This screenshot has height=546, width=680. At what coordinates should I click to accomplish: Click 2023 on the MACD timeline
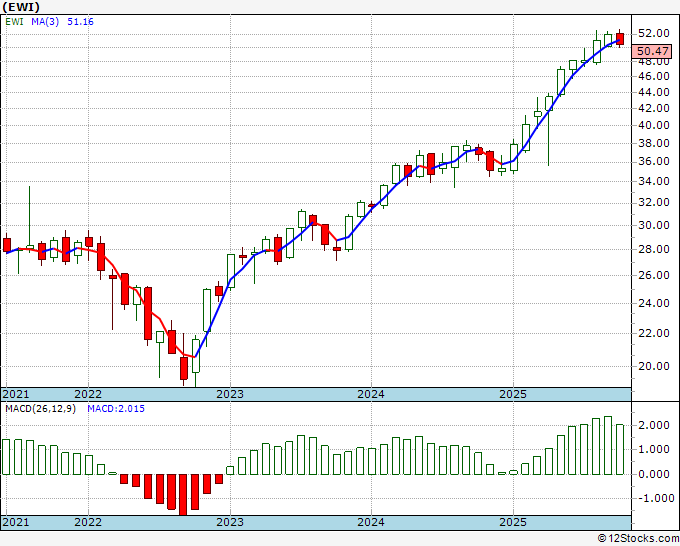(x=230, y=522)
